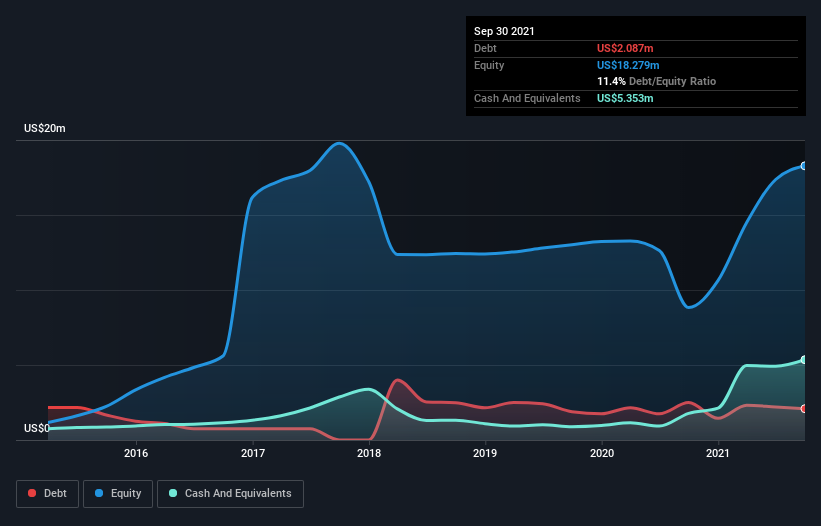This screenshot has width=821, height=526.
Task: Click the Debt row label in tooltip
Action: pos(485,48)
